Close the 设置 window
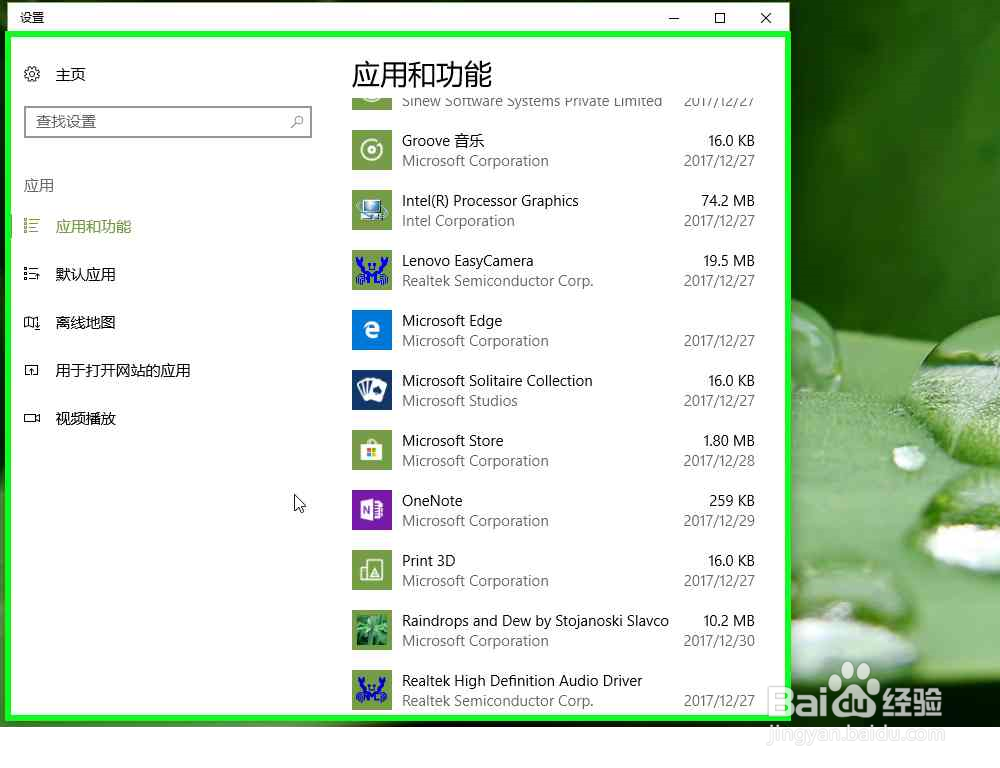This screenshot has height=768, width=1000. (x=766, y=18)
